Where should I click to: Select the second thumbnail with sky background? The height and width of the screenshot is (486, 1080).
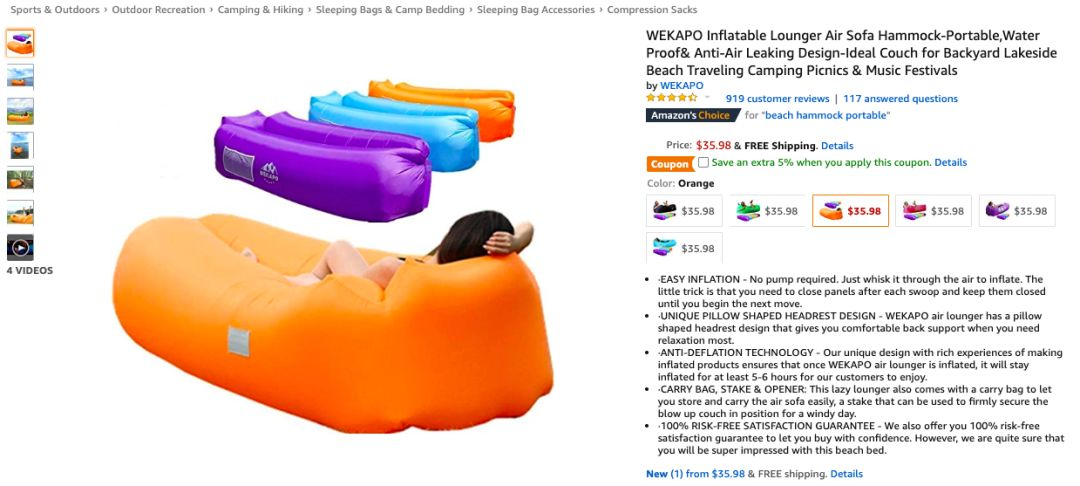(20, 76)
